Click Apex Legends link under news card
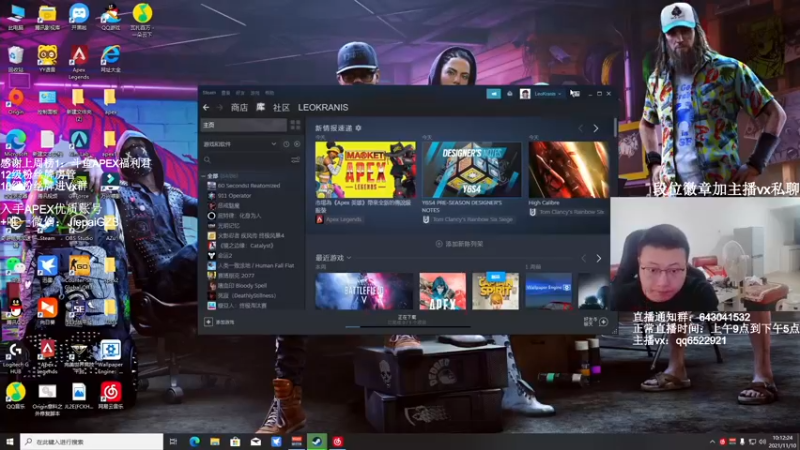Screen dimensions: 800x450 pos(343,219)
